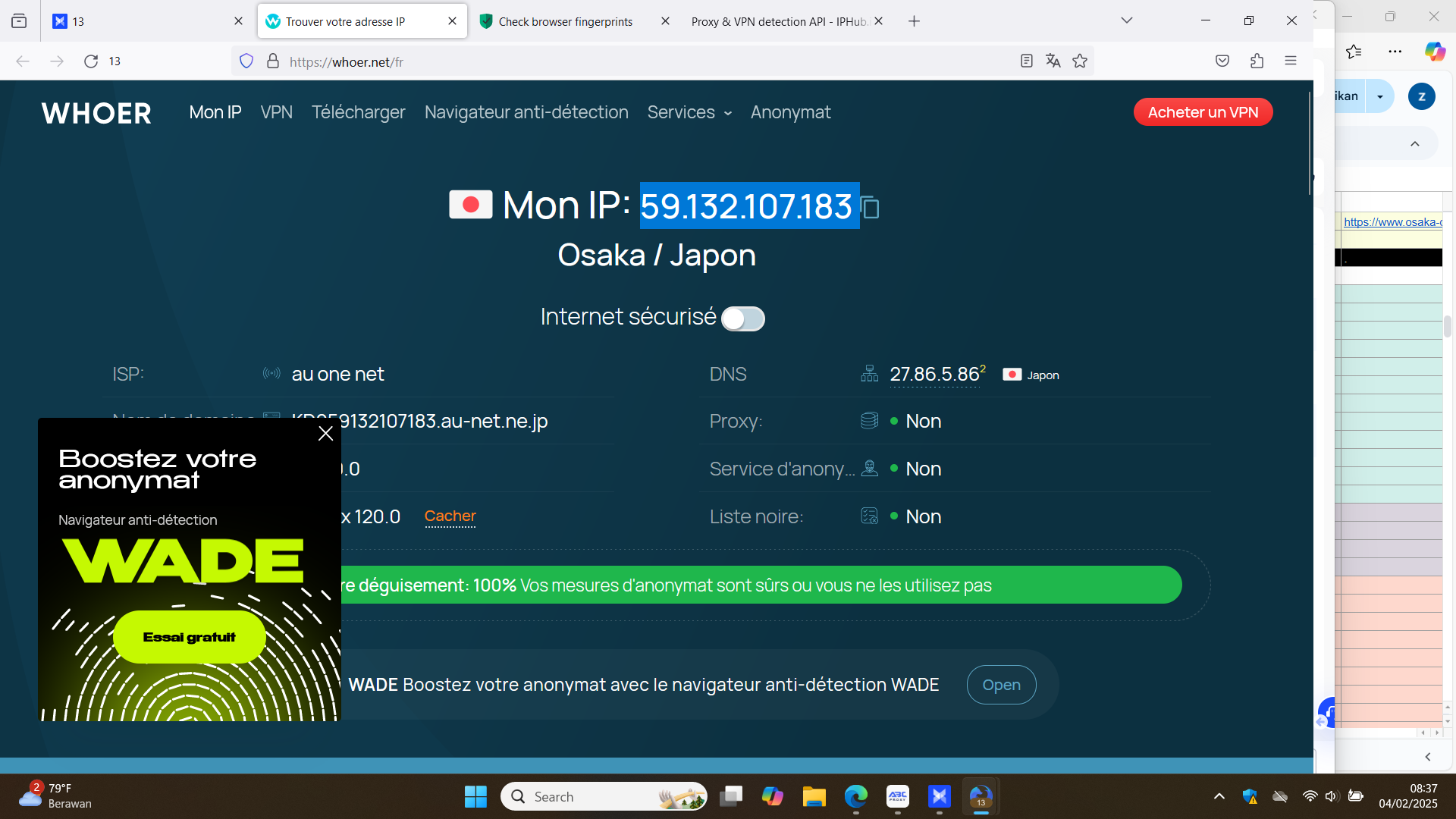
Task: Open Edge settings and more menu
Action: 1395,52
